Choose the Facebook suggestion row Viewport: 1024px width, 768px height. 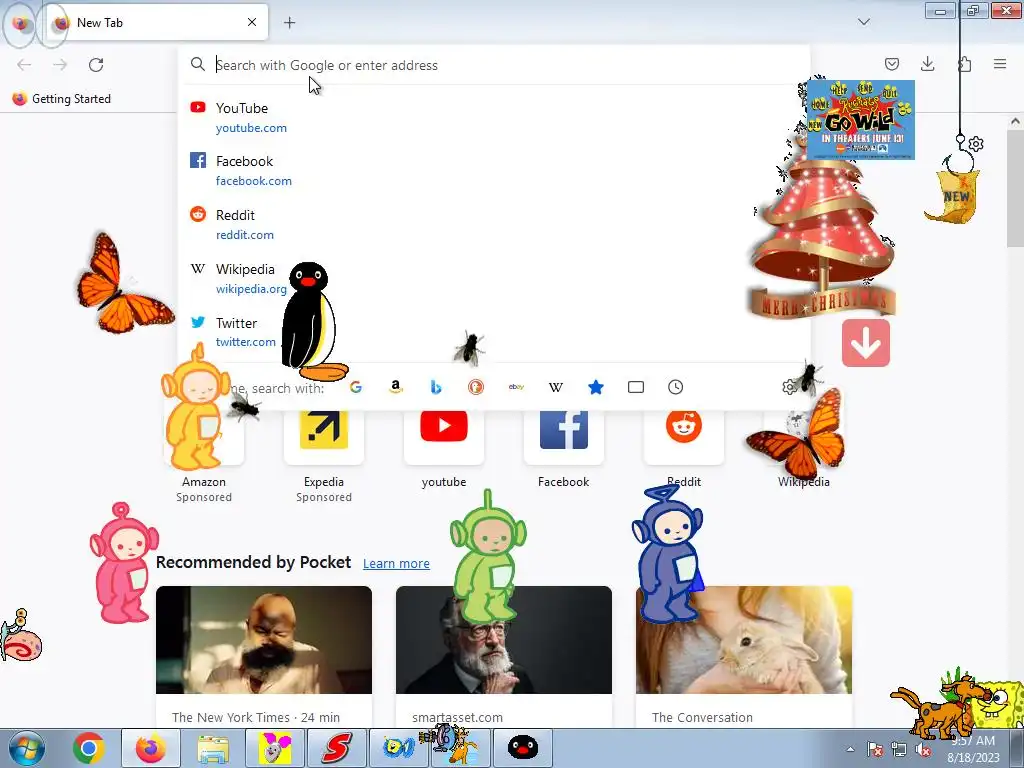[x=494, y=170]
